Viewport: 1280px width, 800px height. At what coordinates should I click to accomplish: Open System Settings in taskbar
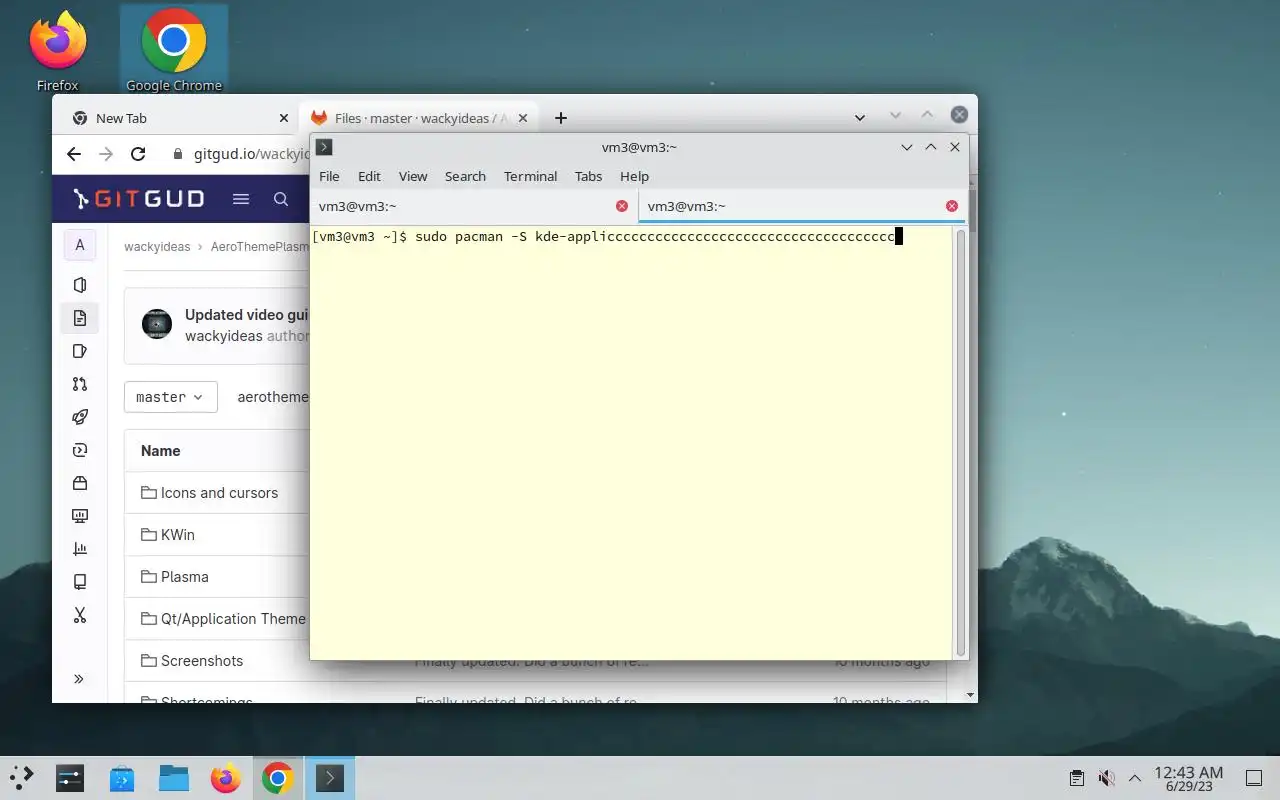click(70, 778)
